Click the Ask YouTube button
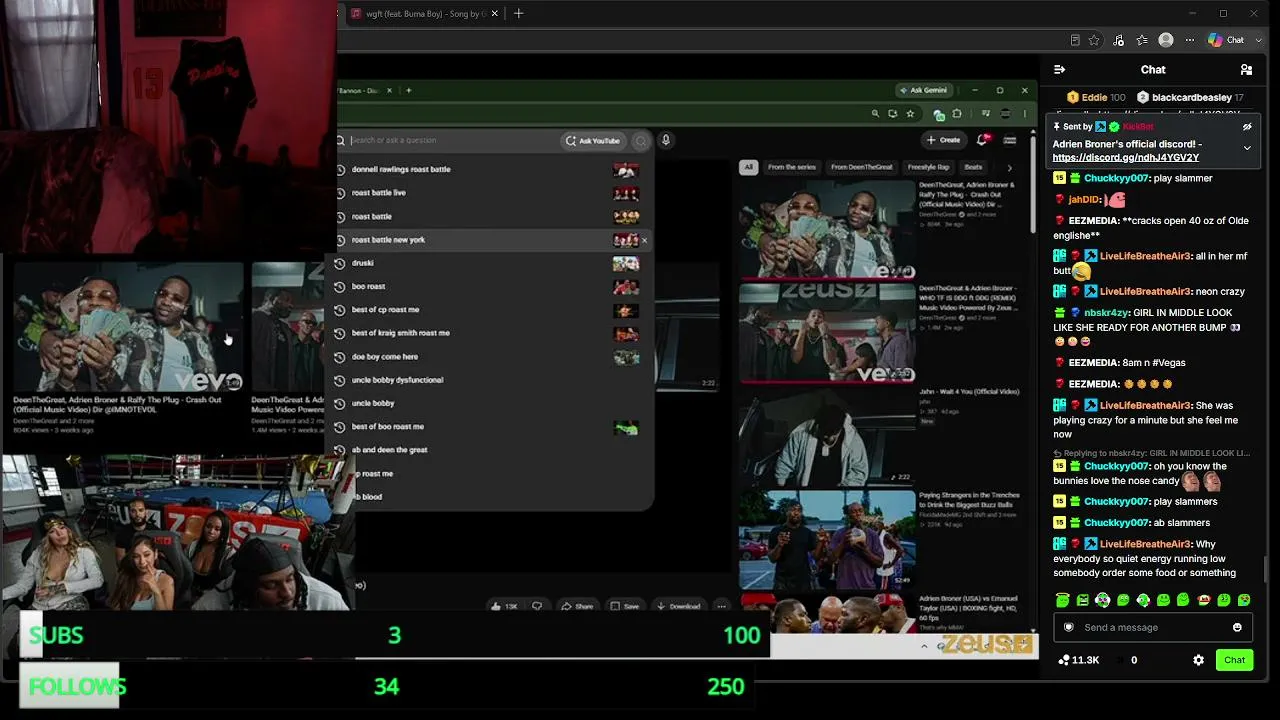 click(x=593, y=141)
